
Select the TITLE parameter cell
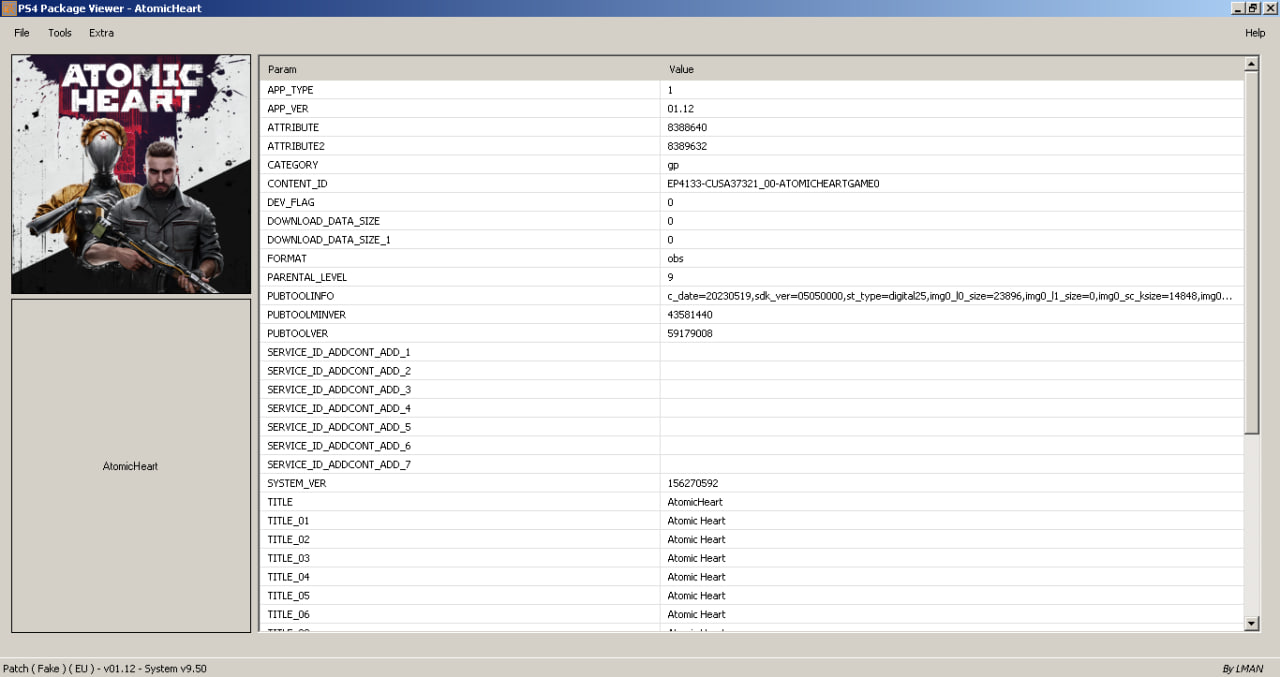coord(460,502)
